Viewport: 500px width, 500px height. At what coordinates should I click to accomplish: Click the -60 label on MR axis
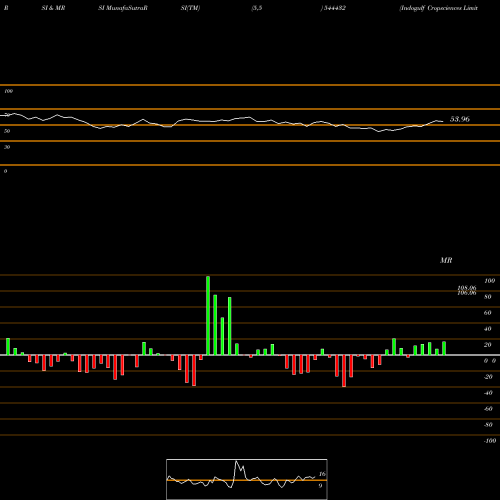pos(488,409)
